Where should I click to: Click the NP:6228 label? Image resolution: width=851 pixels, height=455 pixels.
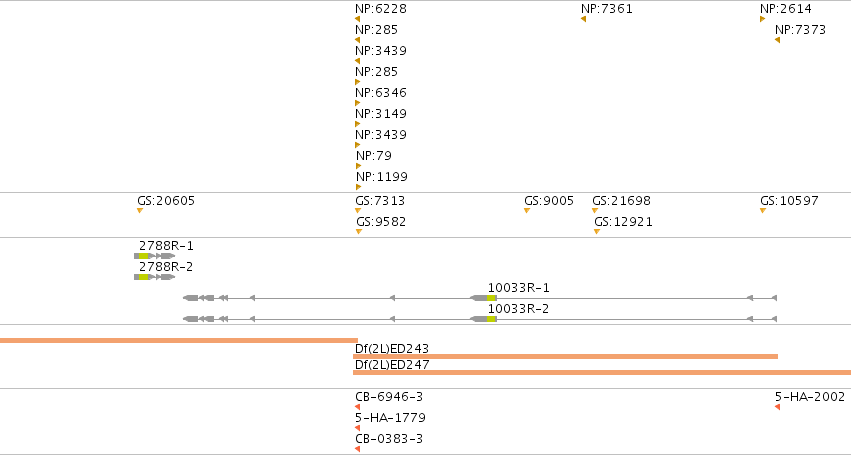click(x=381, y=9)
